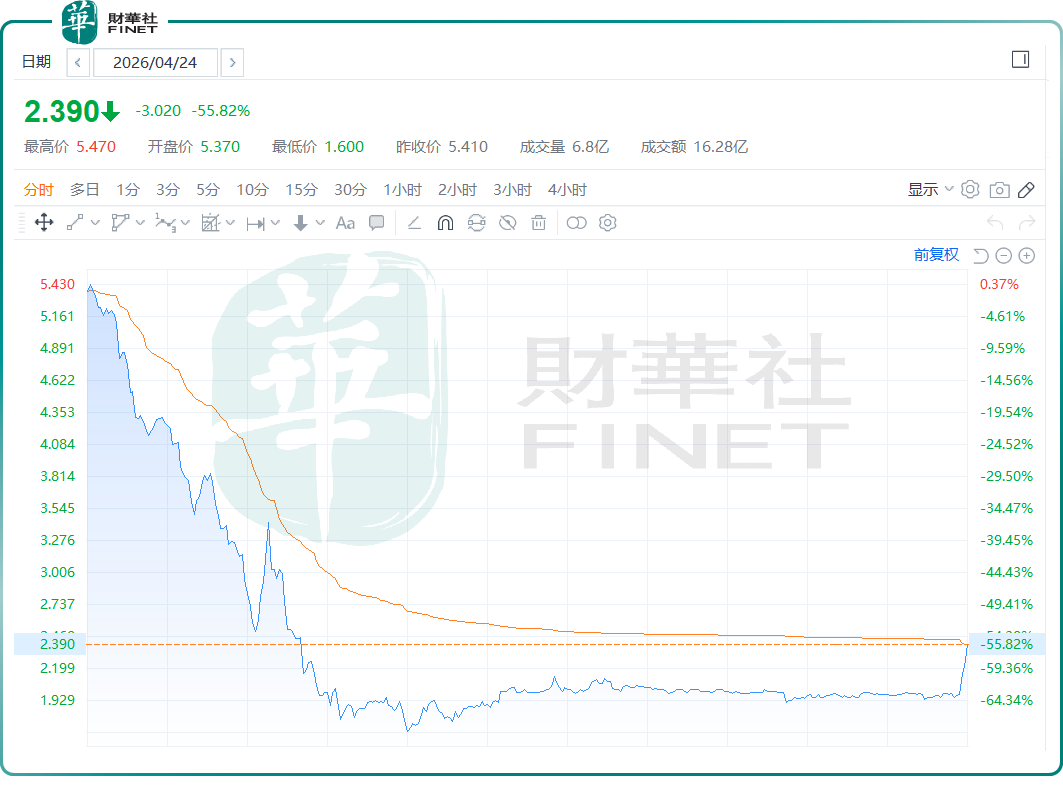This screenshot has width=1063, height=796.
Task: Go to previous date with left arrow
Action: pos(78,63)
